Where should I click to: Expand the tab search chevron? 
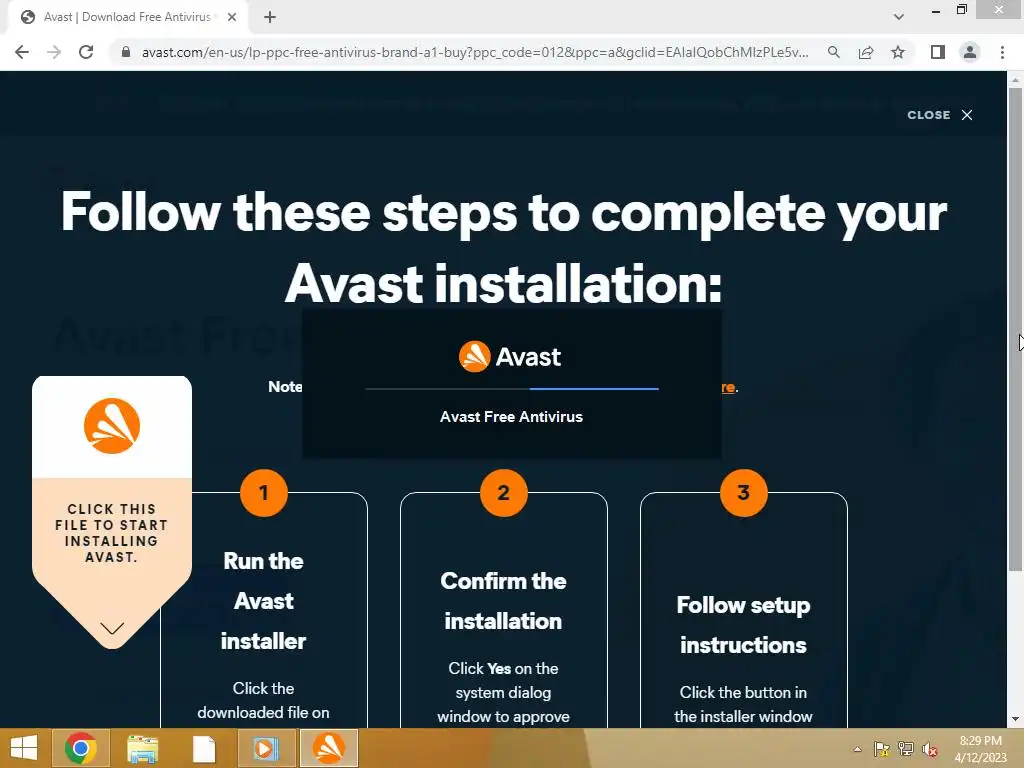click(x=899, y=18)
